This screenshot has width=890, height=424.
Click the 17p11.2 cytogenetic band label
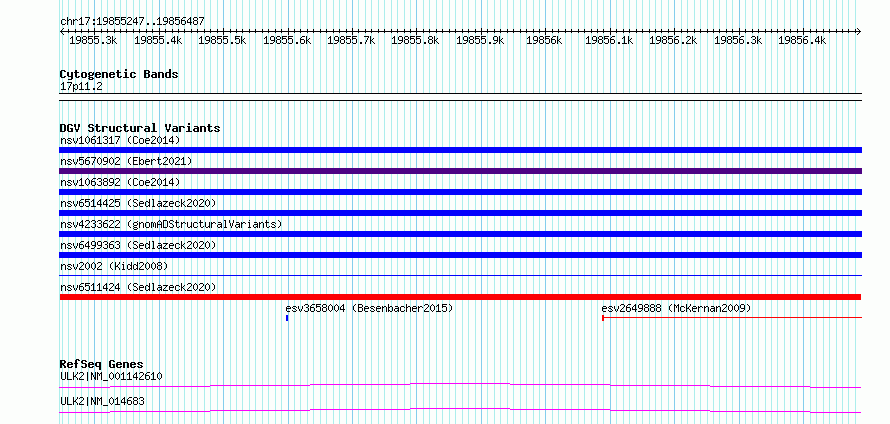click(x=81, y=87)
